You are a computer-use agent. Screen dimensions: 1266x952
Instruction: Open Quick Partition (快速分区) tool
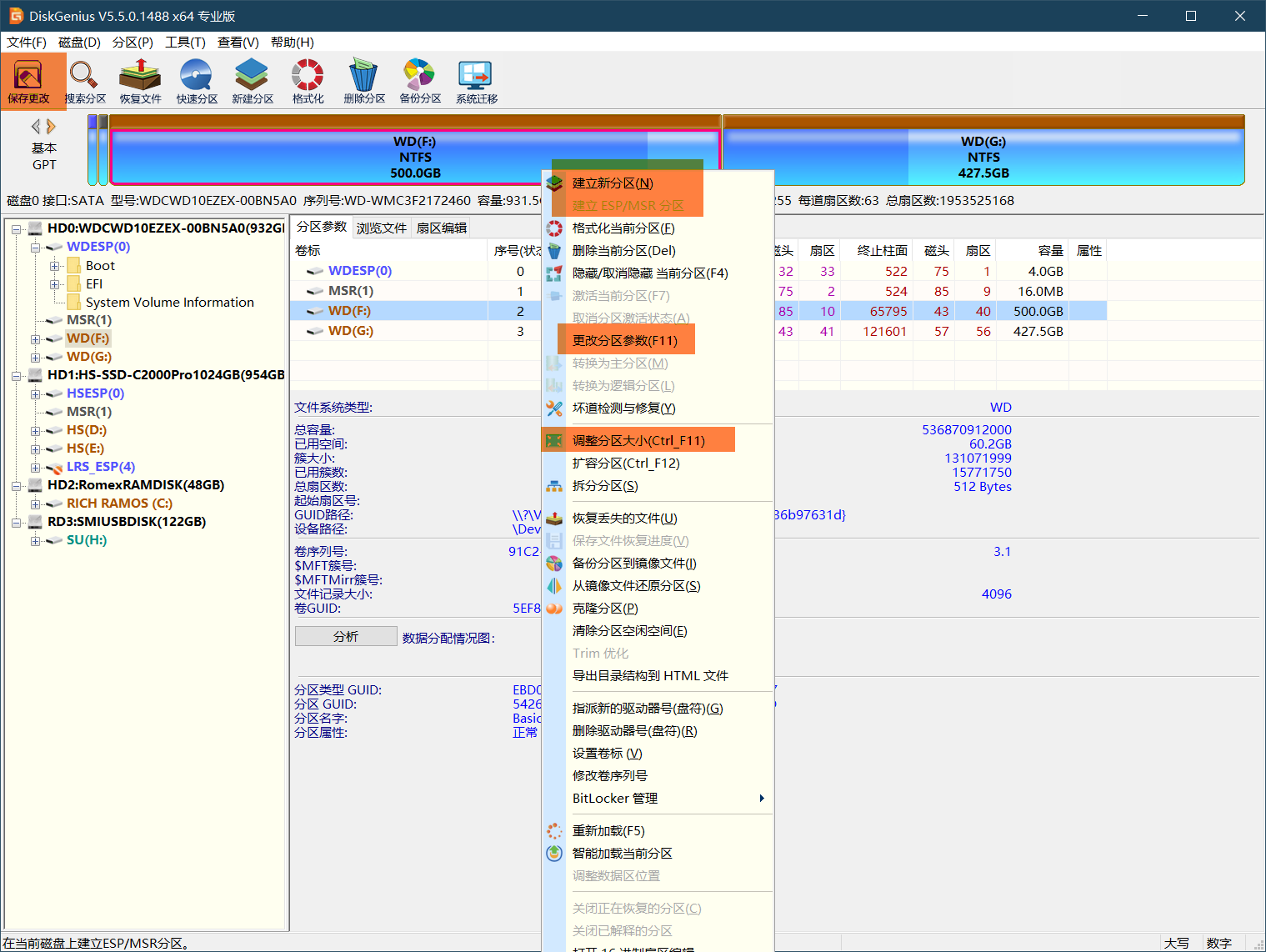[x=197, y=81]
